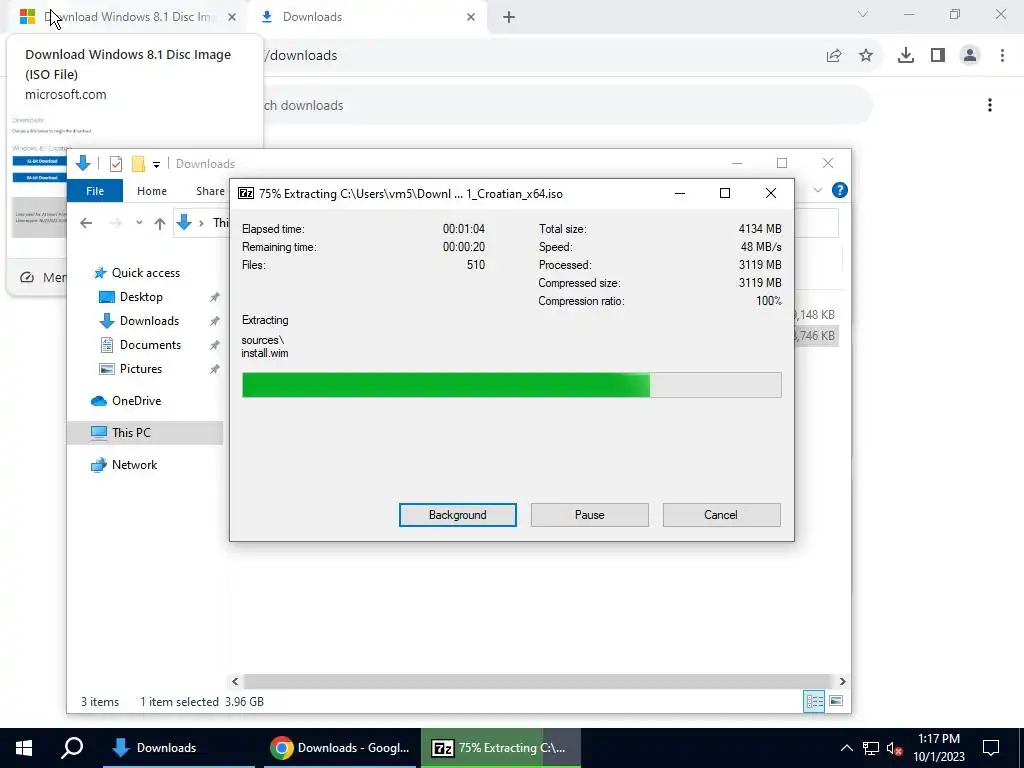Open Customize Quick Access Toolbar dropdown
This screenshot has width=1024, height=768.
(157, 165)
